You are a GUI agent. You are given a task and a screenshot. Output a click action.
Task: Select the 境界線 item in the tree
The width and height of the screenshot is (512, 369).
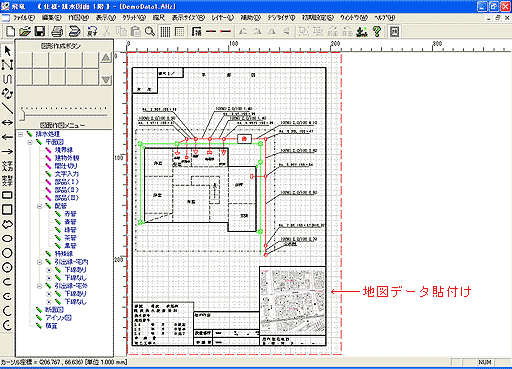(63, 150)
